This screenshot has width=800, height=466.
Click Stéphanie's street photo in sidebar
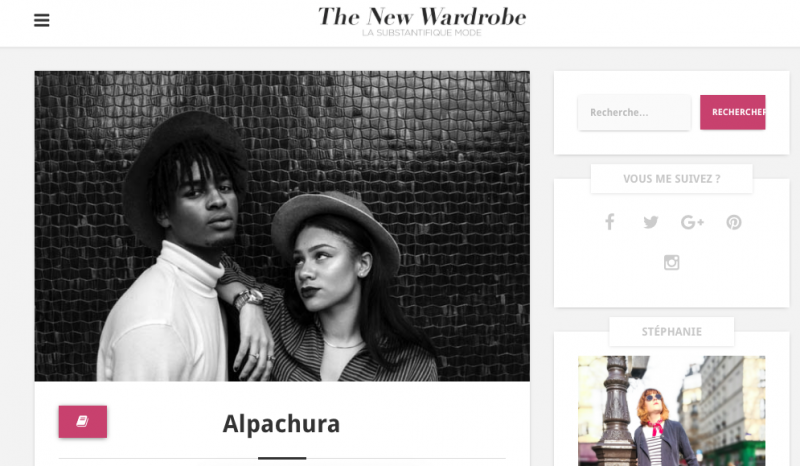tap(671, 411)
